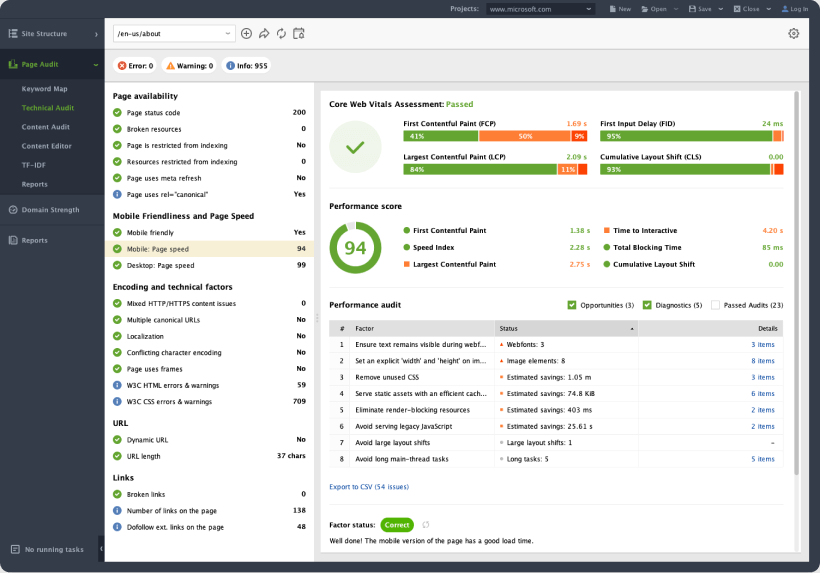The height and width of the screenshot is (573, 820).
Task: Expand the /en-us/about page URL dropdown
Action: tap(229, 34)
